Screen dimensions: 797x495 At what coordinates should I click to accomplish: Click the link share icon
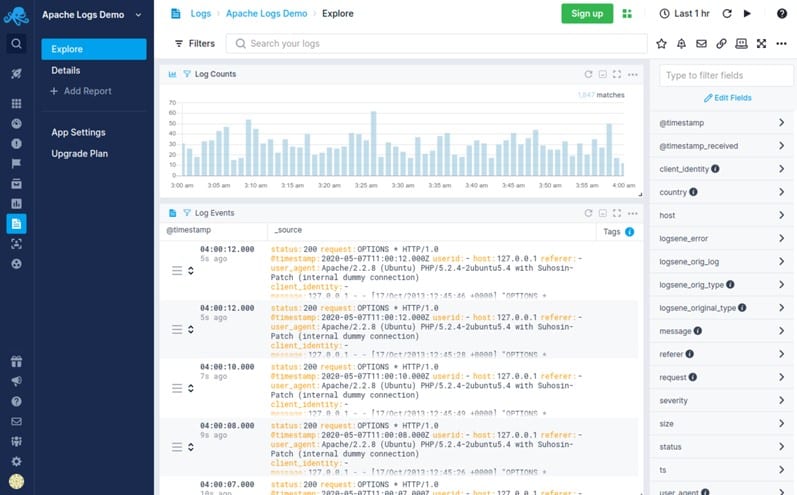(x=721, y=44)
